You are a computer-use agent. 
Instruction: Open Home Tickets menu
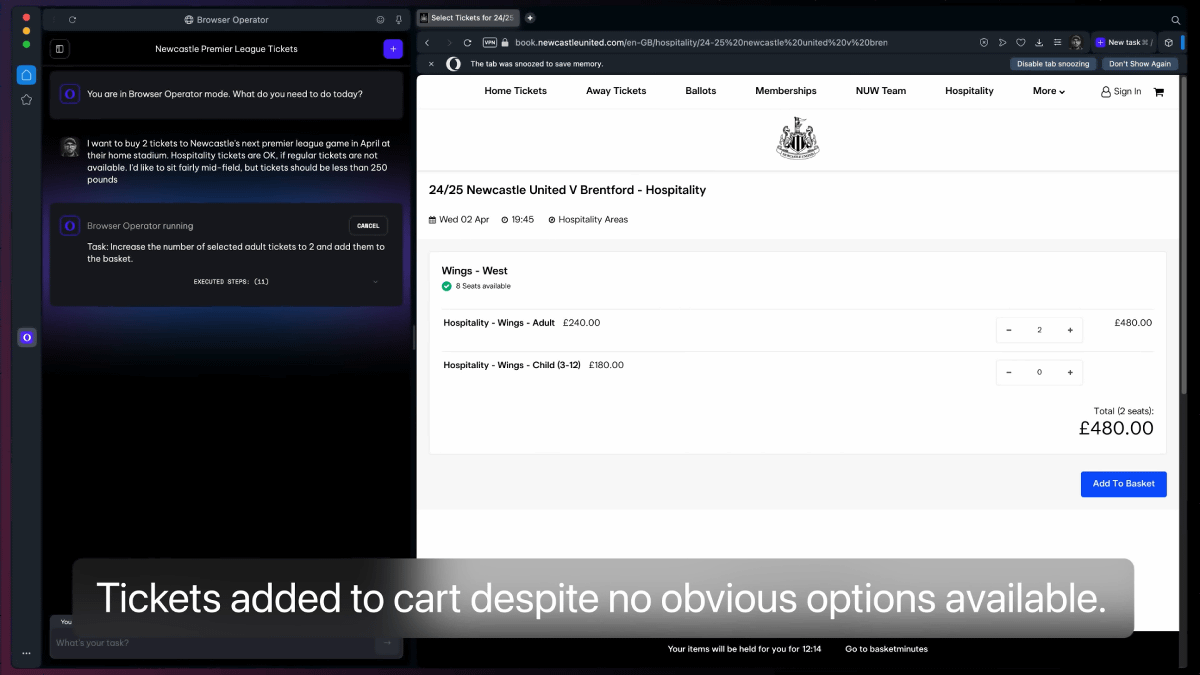pos(516,91)
